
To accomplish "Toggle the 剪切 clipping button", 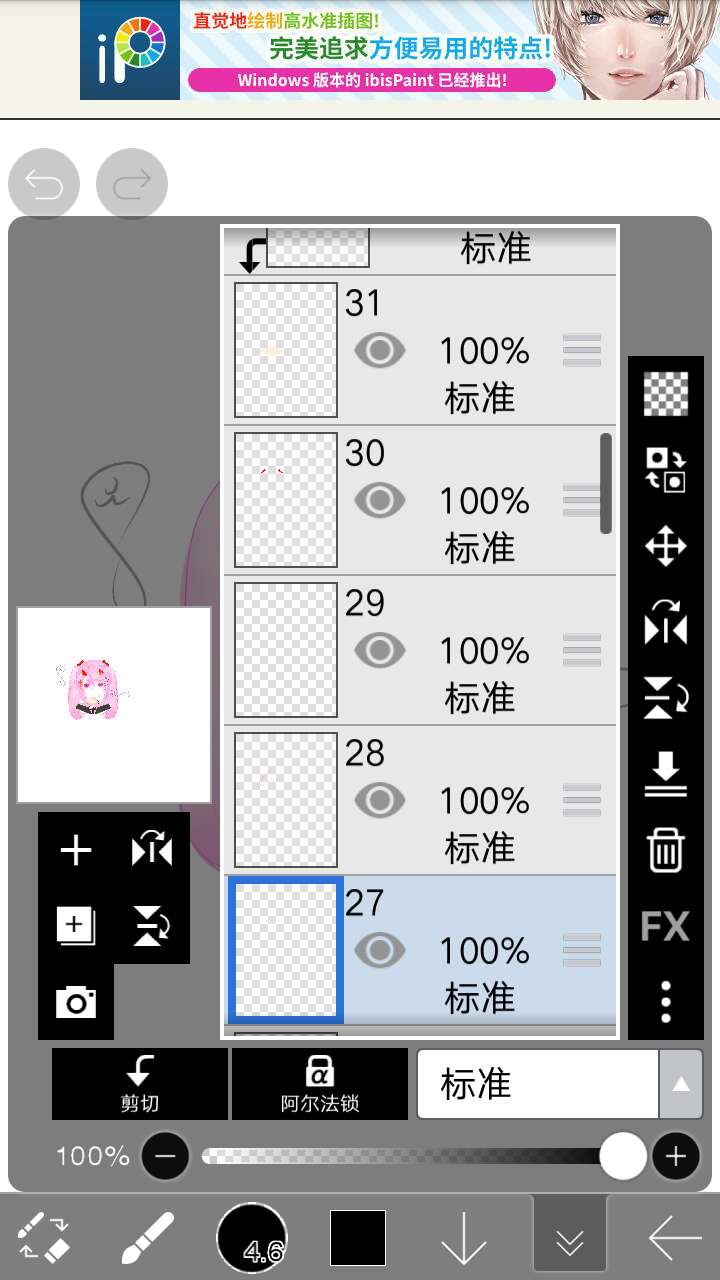I will (x=140, y=1084).
